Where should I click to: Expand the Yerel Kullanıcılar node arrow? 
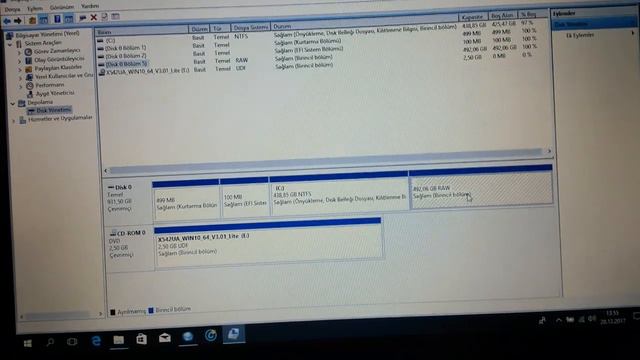click(20, 78)
